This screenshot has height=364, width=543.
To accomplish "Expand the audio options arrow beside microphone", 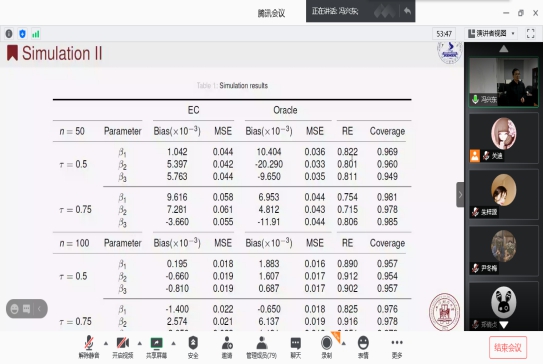I will (106, 343).
